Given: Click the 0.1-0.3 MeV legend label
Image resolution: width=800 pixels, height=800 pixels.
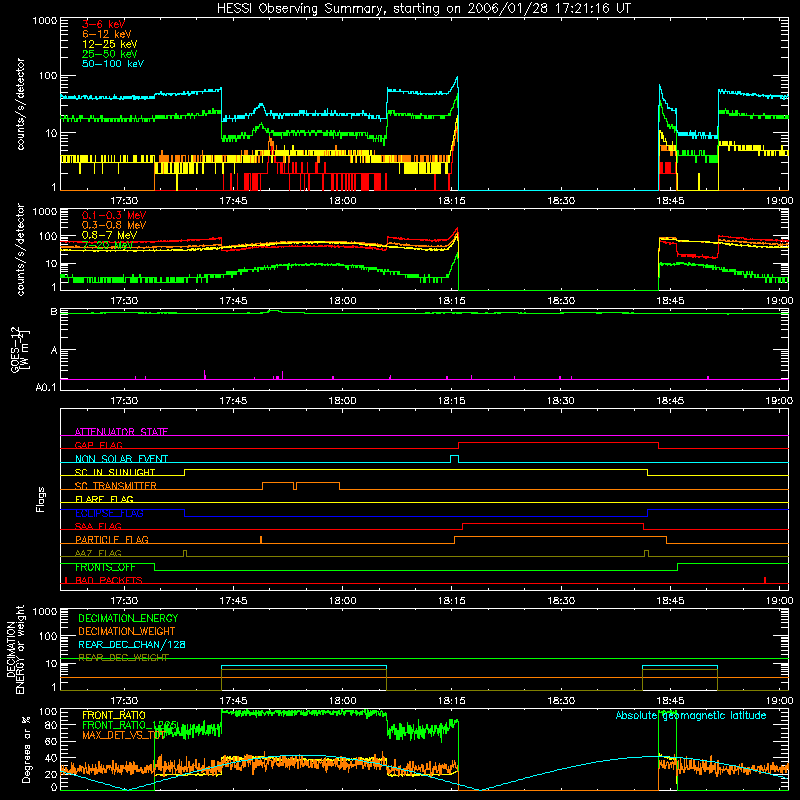Looking at the screenshot, I should tap(114, 215).
